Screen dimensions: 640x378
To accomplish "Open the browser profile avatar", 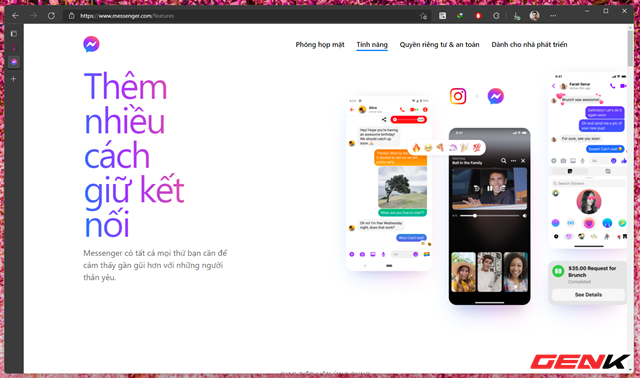I will [534, 16].
